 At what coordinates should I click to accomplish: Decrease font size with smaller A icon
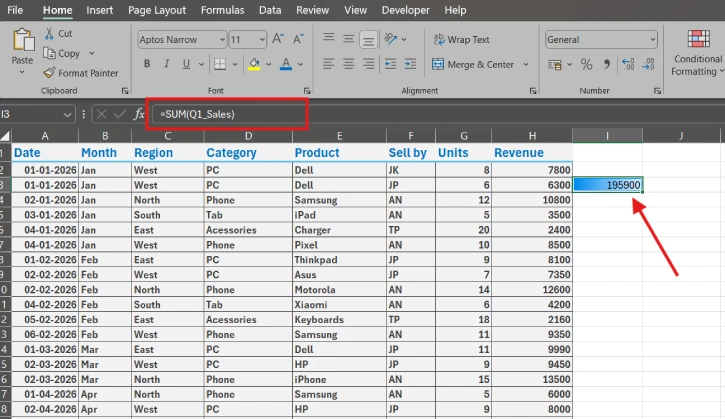pos(299,39)
